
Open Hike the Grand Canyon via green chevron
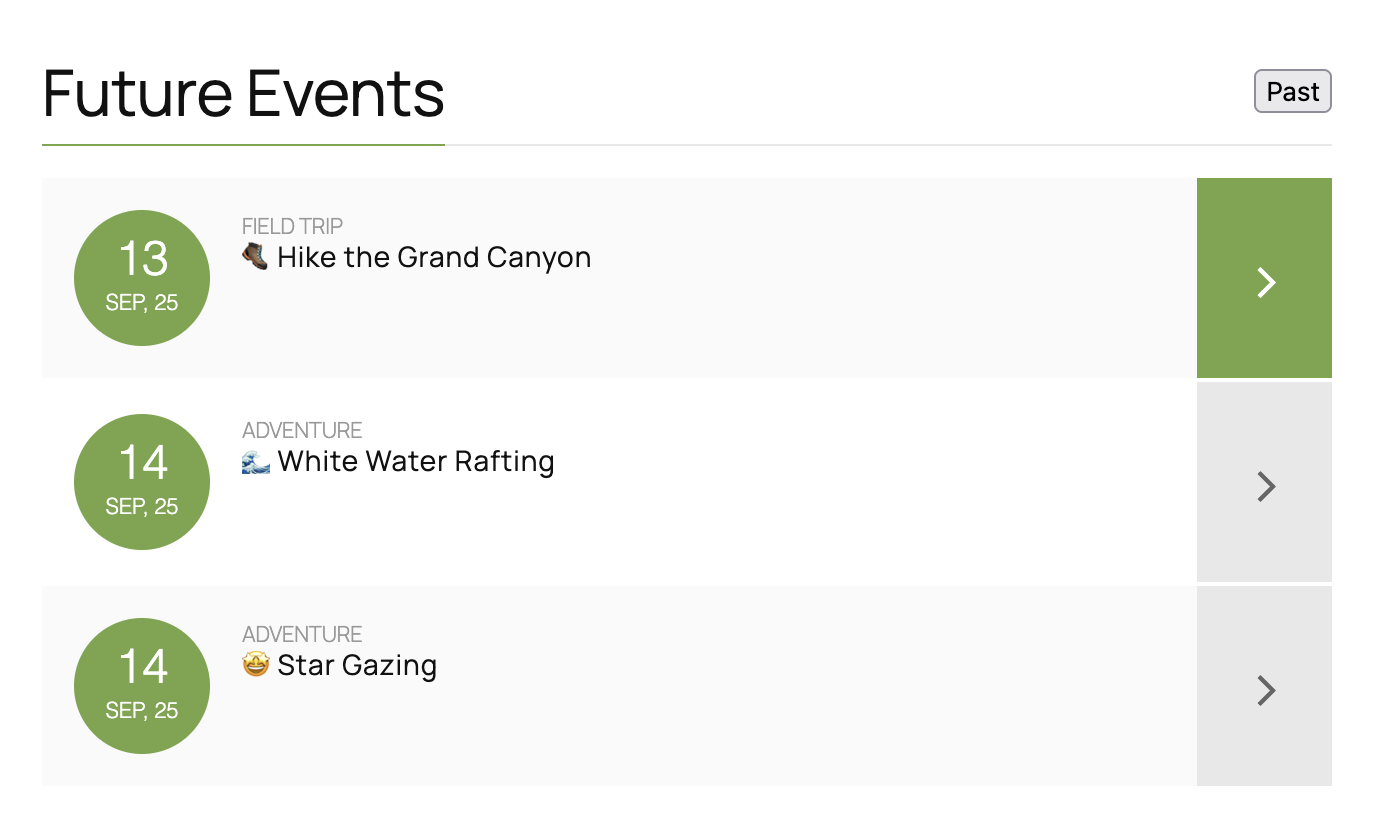(x=1264, y=278)
